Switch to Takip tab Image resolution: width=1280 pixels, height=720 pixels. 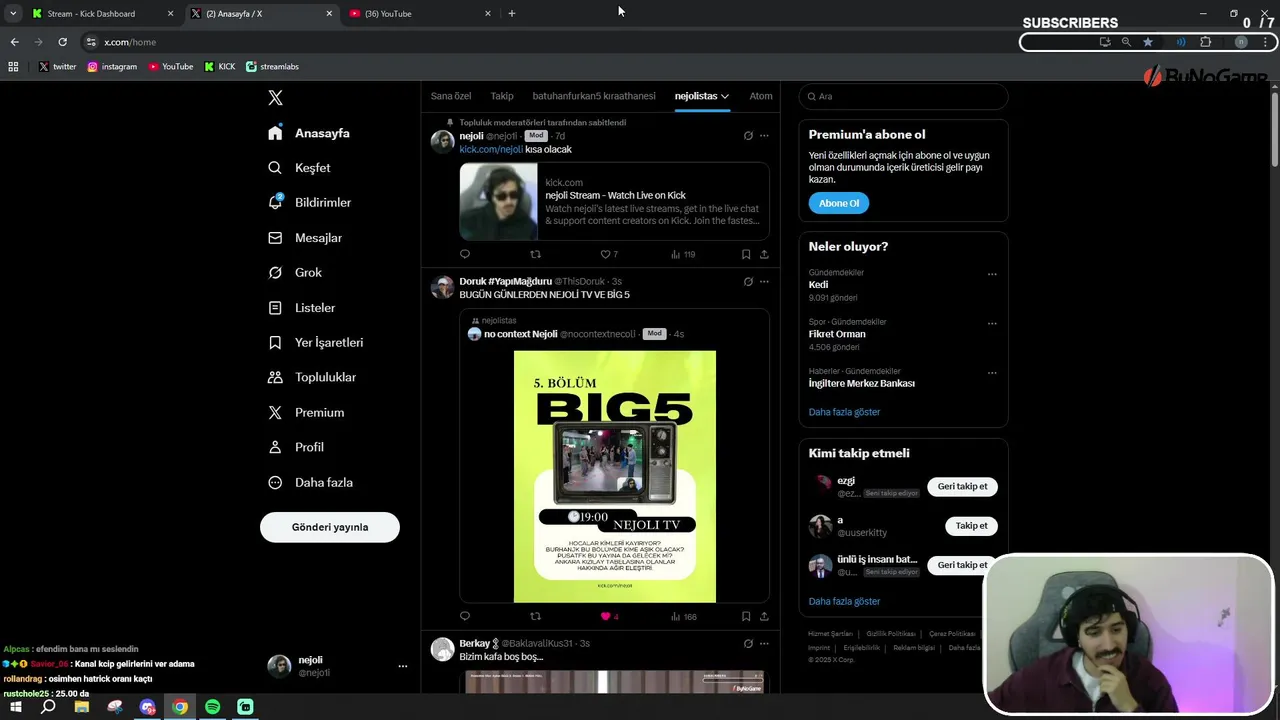tap(502, 96)
